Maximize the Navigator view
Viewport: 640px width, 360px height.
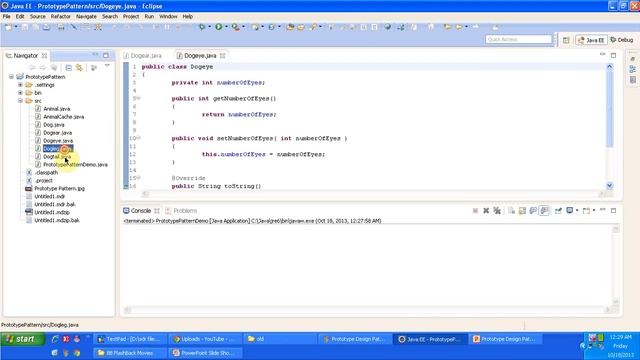(106, 55)
